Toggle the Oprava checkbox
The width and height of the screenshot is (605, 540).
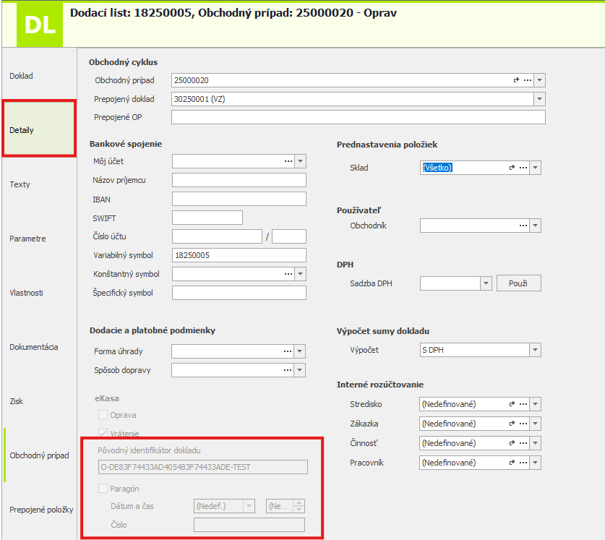103,415
